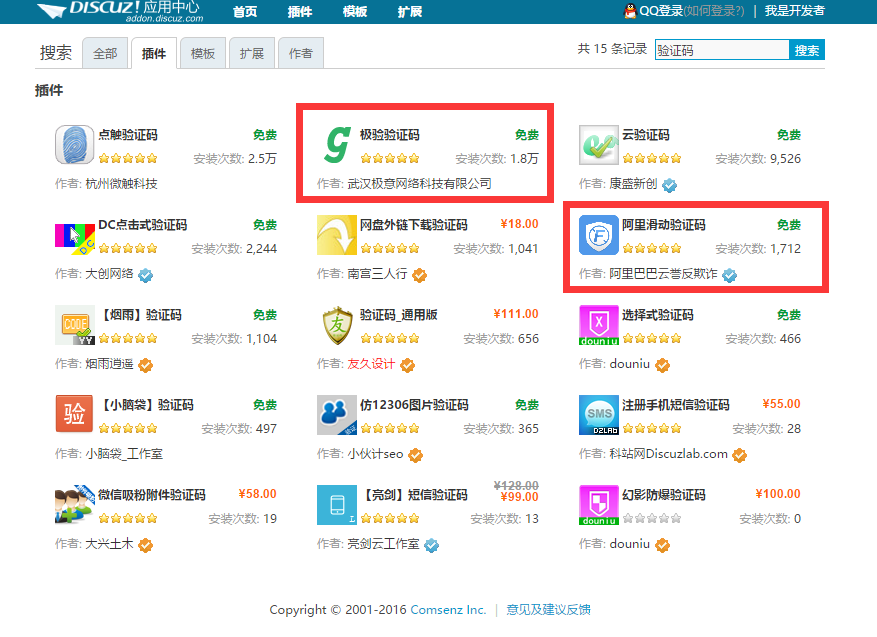Viewport: 877px width, 637px height.
Task: Go to 首页 in top navigation
Action: click(x=245, y=12)
